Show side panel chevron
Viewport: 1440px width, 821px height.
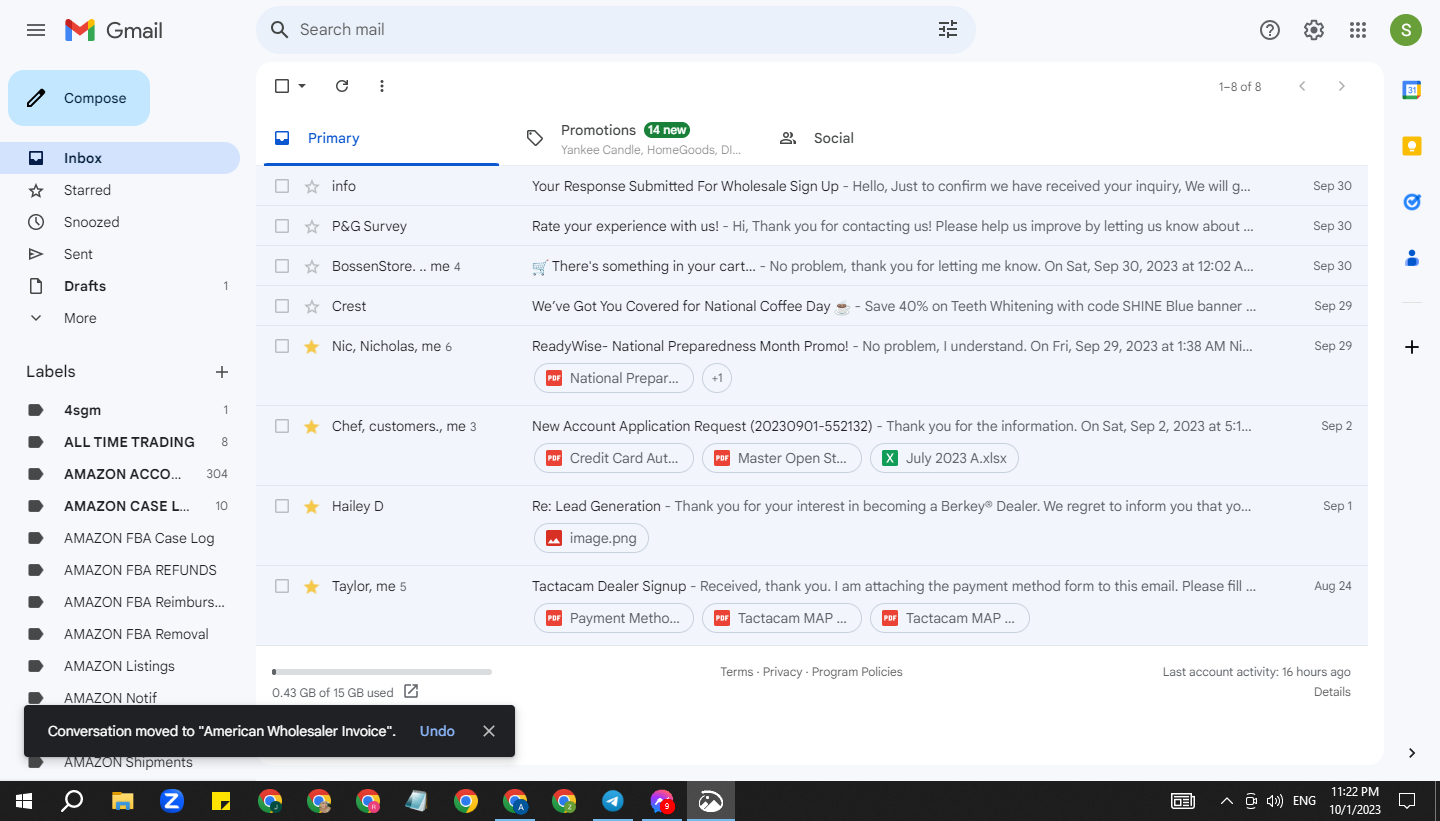[x=1412, y=753]
